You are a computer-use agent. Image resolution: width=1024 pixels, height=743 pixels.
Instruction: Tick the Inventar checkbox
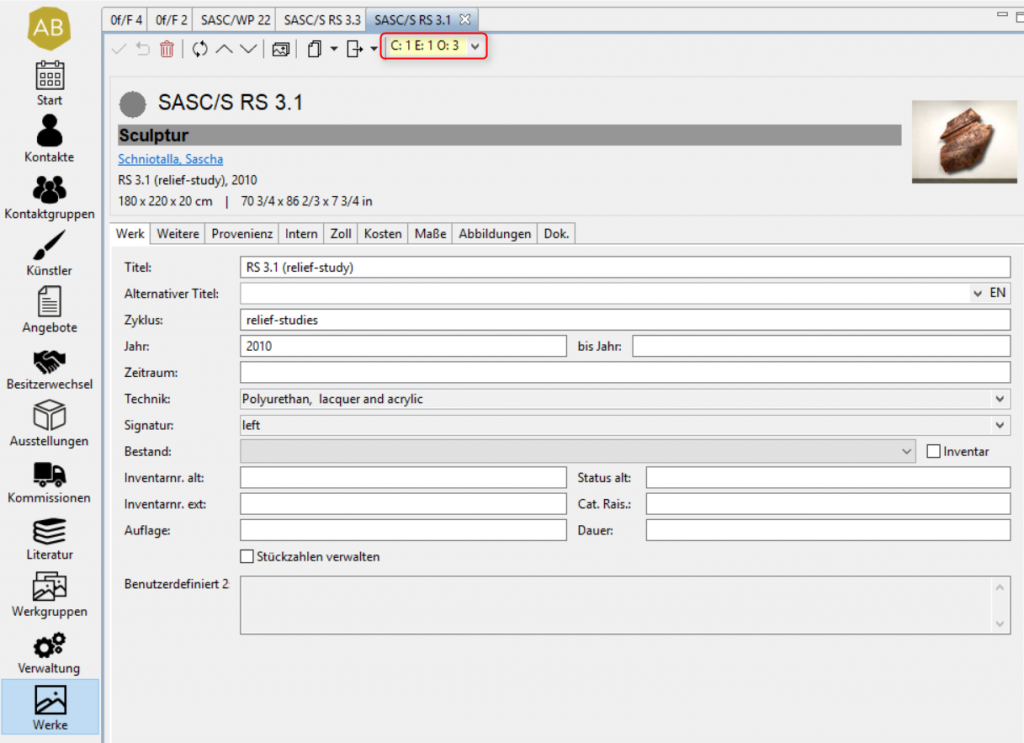click(933, 451)
